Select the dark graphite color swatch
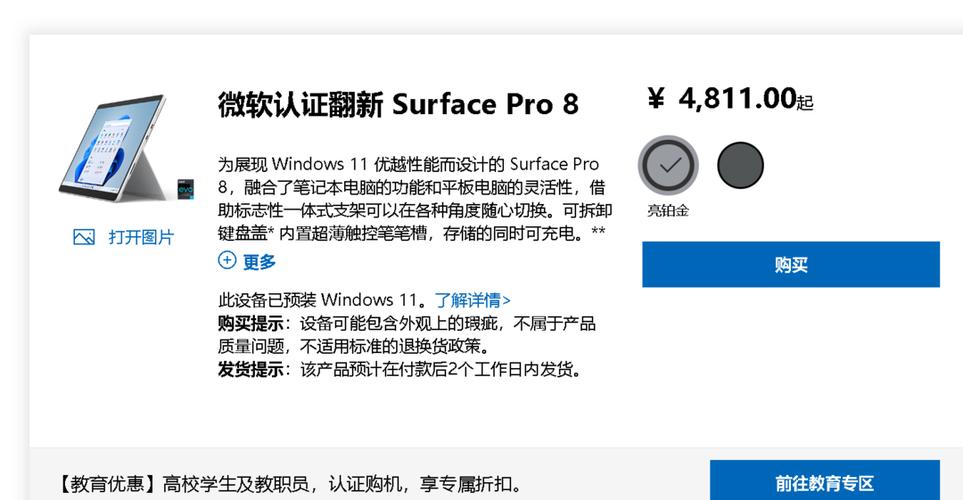This screenshot has height=500, width=963. pyautogui.click(x=740, y=165)
